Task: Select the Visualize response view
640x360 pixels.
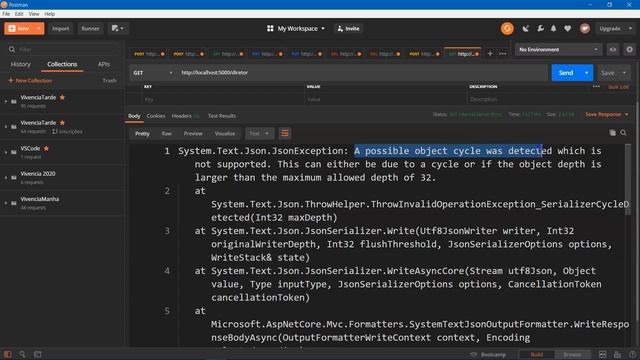Action: tap(224, 133)
